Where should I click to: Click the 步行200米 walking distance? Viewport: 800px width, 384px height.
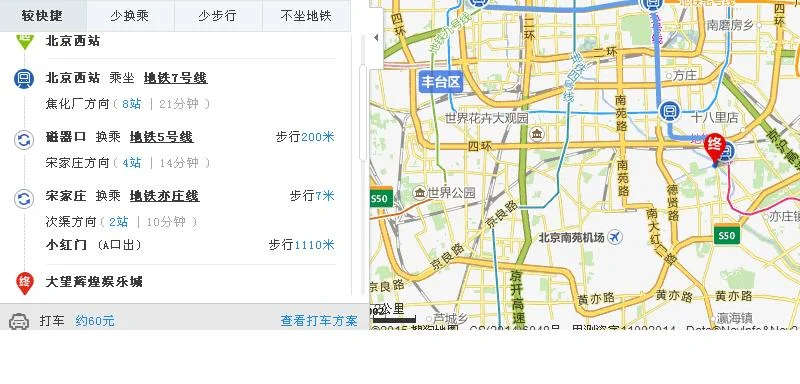305,137
